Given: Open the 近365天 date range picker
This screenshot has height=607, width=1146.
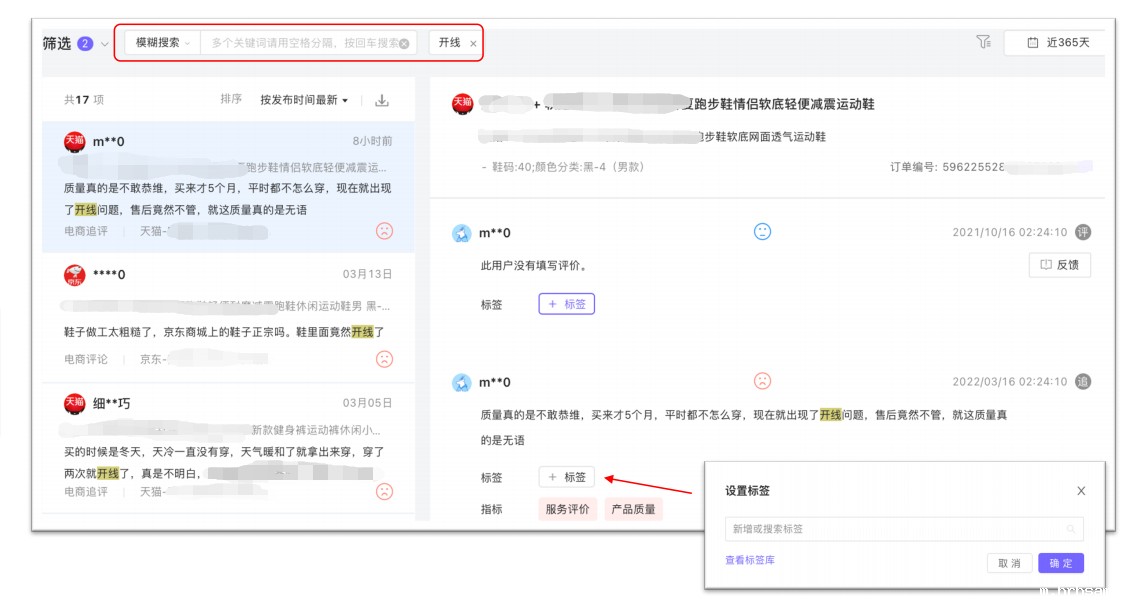Looking at the screenshot, I should point(1054,43).
